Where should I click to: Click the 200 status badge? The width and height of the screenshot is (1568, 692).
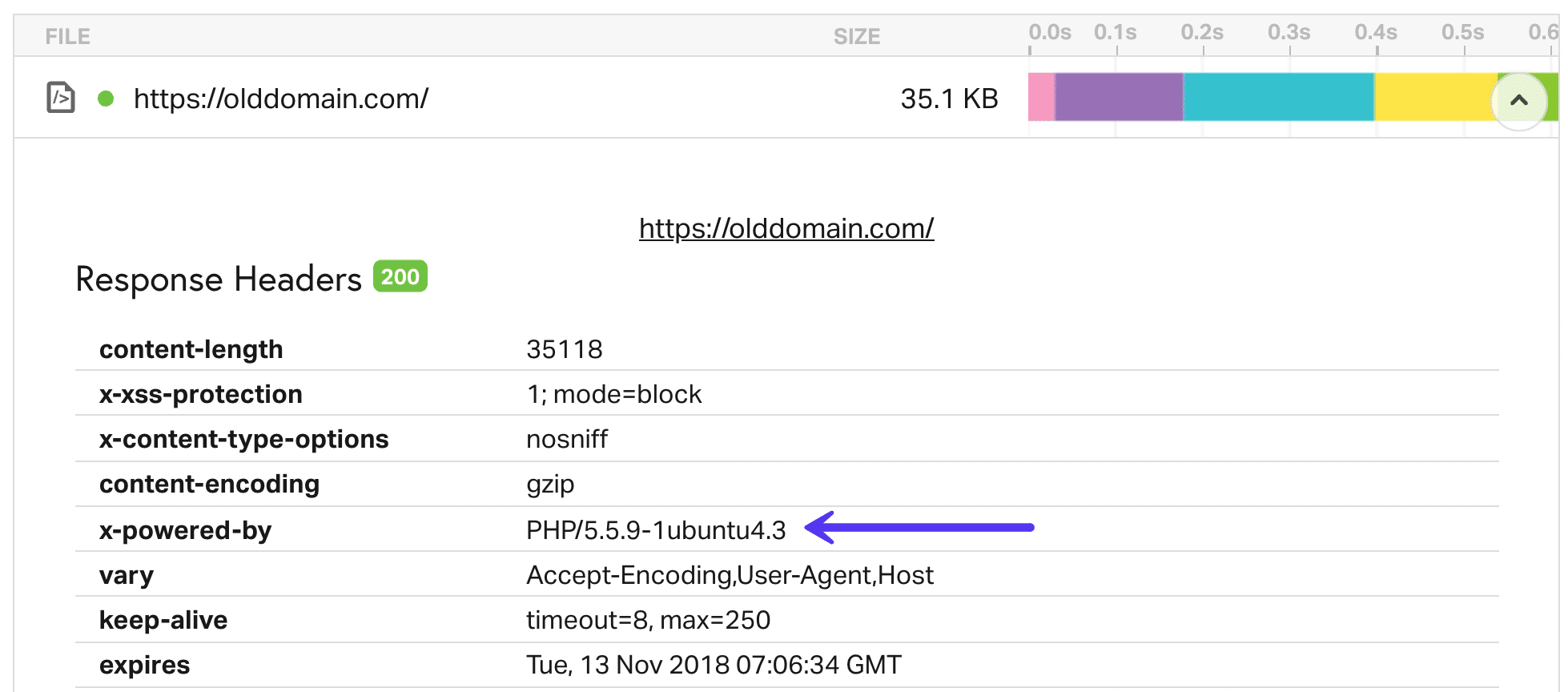coord(400,276)
